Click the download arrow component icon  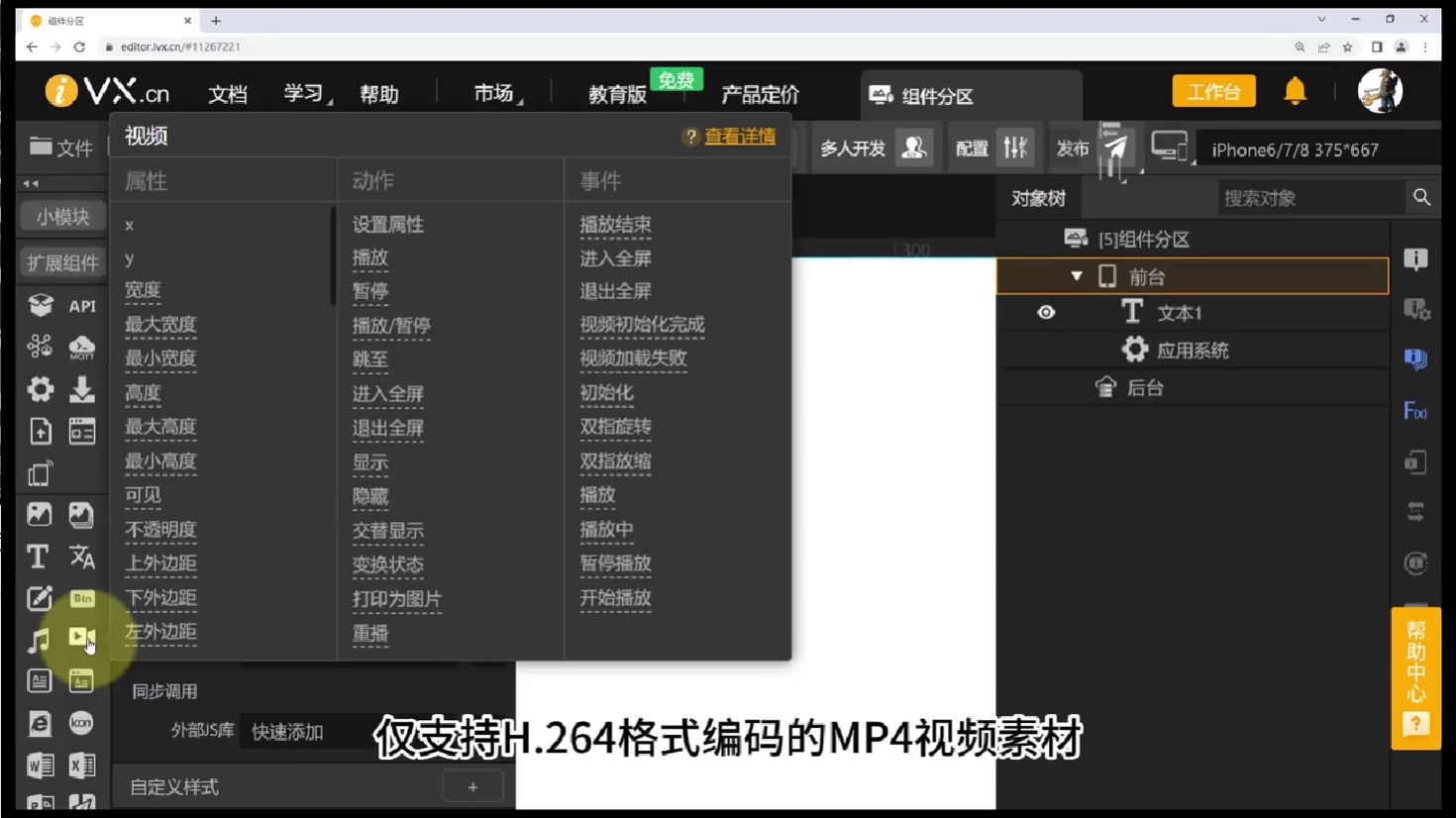coord(82,389)
